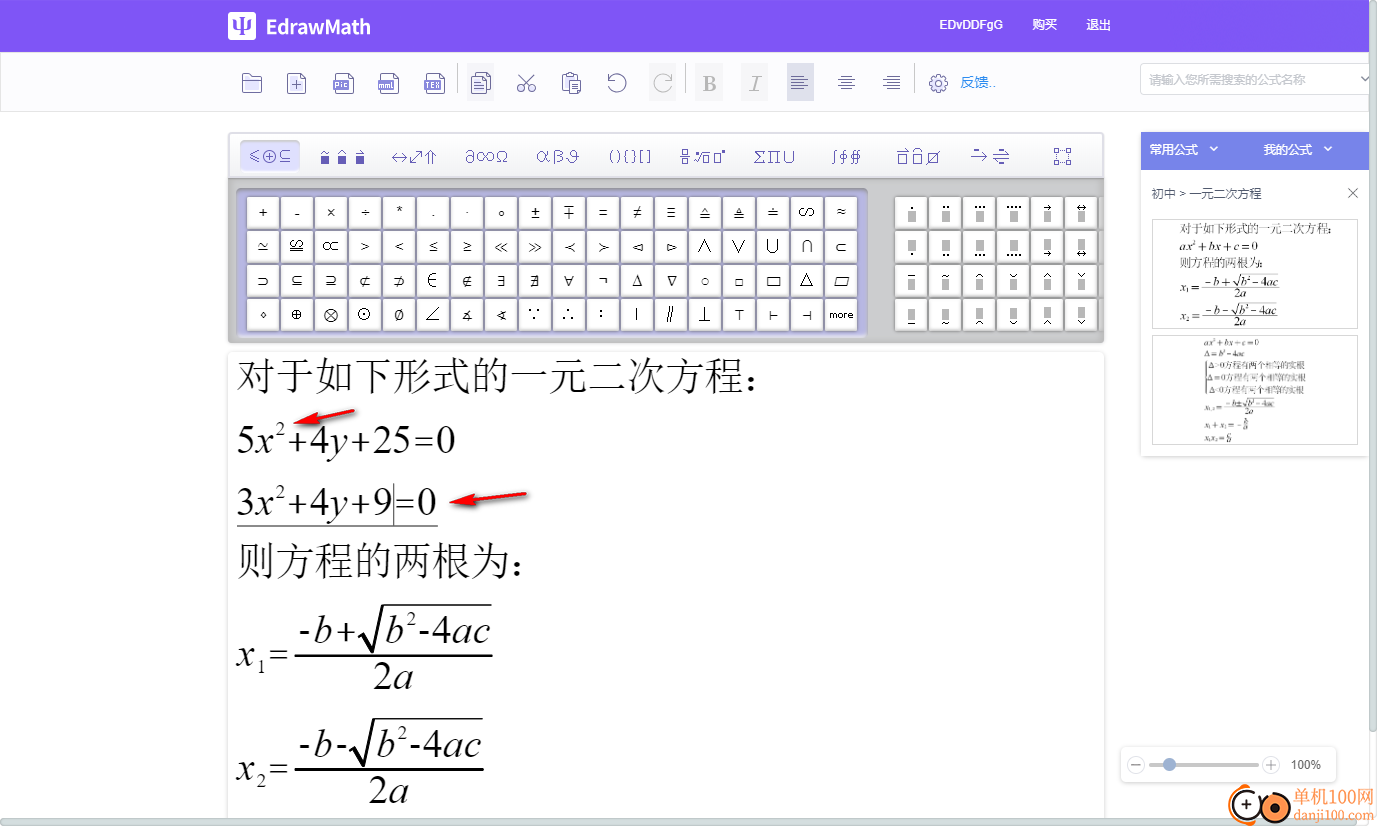
Task: Close the 一元二次方程 formula panel
Action: coord(1353,193)
